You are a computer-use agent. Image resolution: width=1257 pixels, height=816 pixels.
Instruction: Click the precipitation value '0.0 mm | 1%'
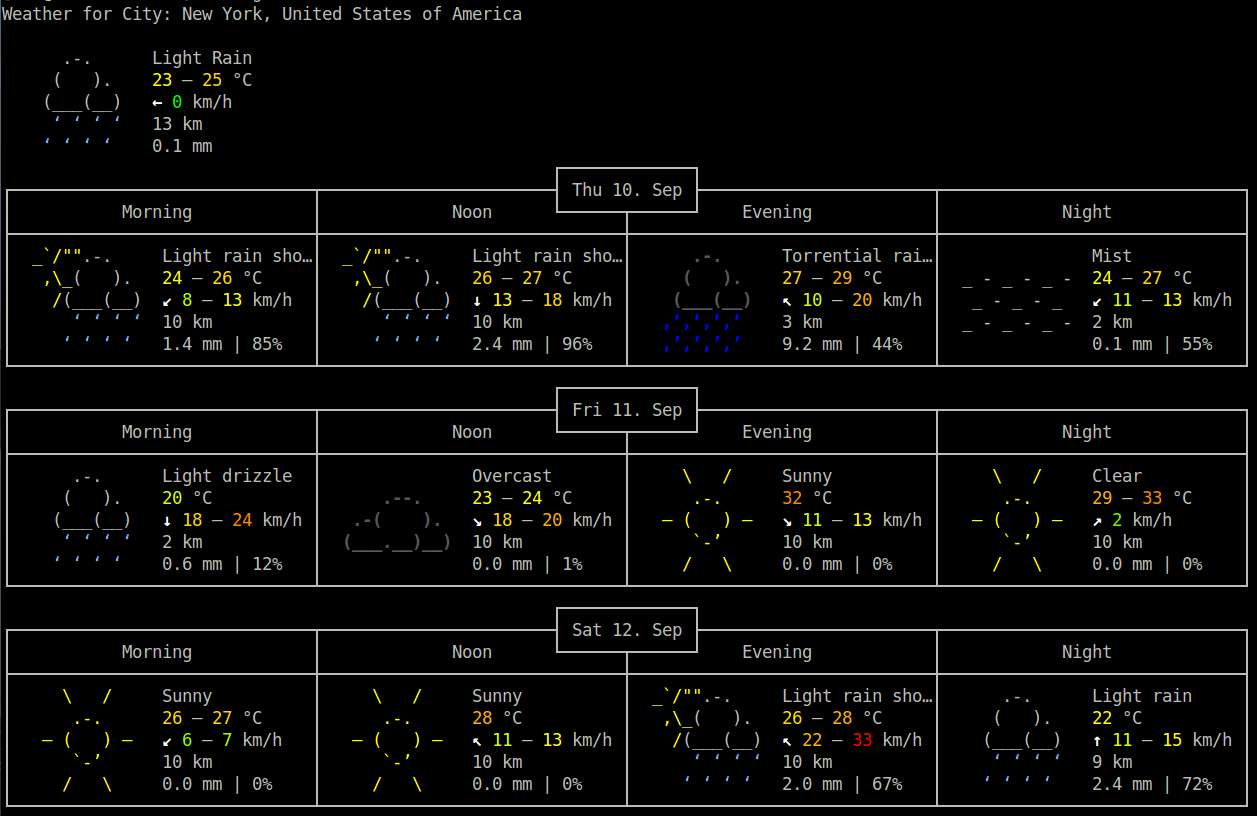pos(527,564)
